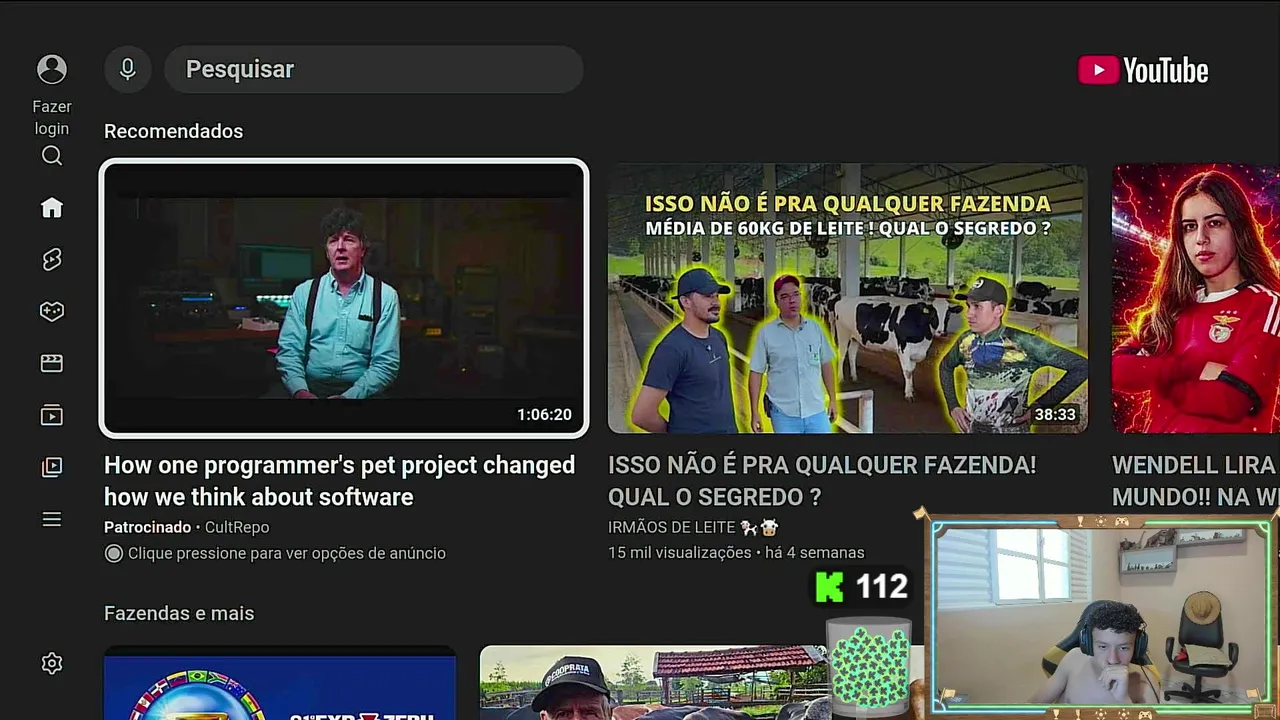Click the account avatar icon above Fazer login
This screenshot has width=1280, height=720.
pos(52,69)
